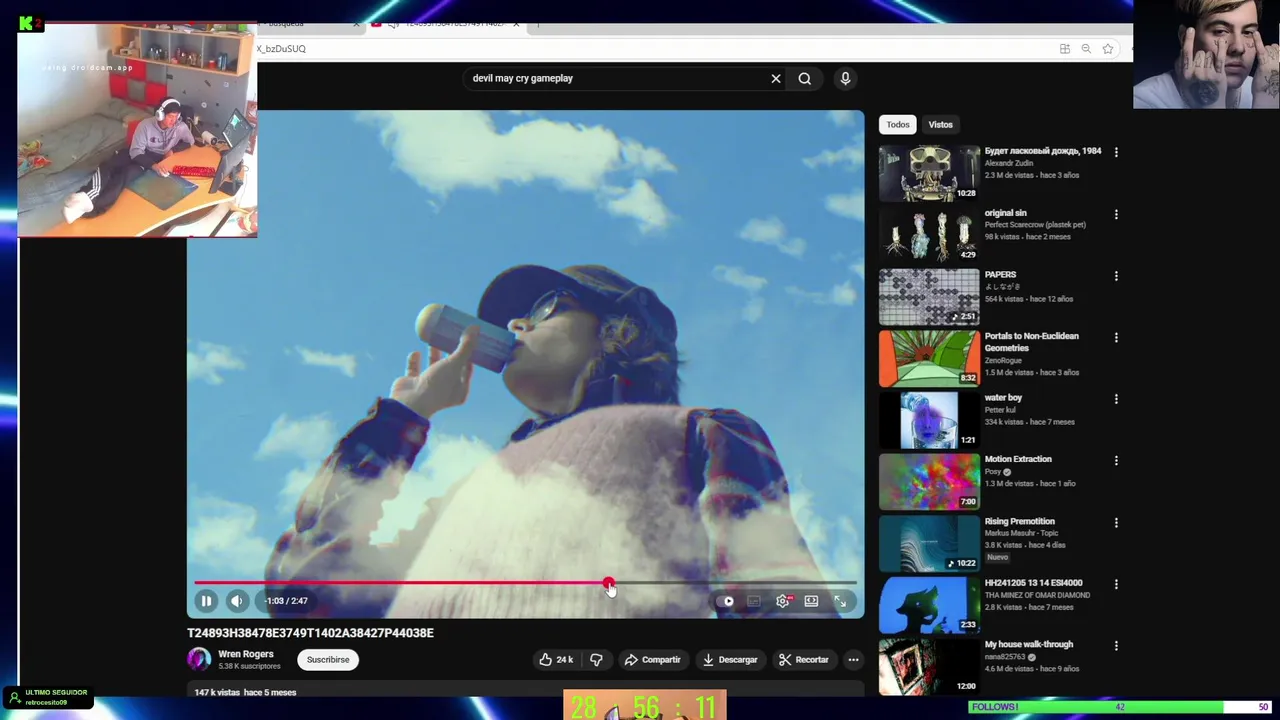Open the 'water boy' video title

1003,398
